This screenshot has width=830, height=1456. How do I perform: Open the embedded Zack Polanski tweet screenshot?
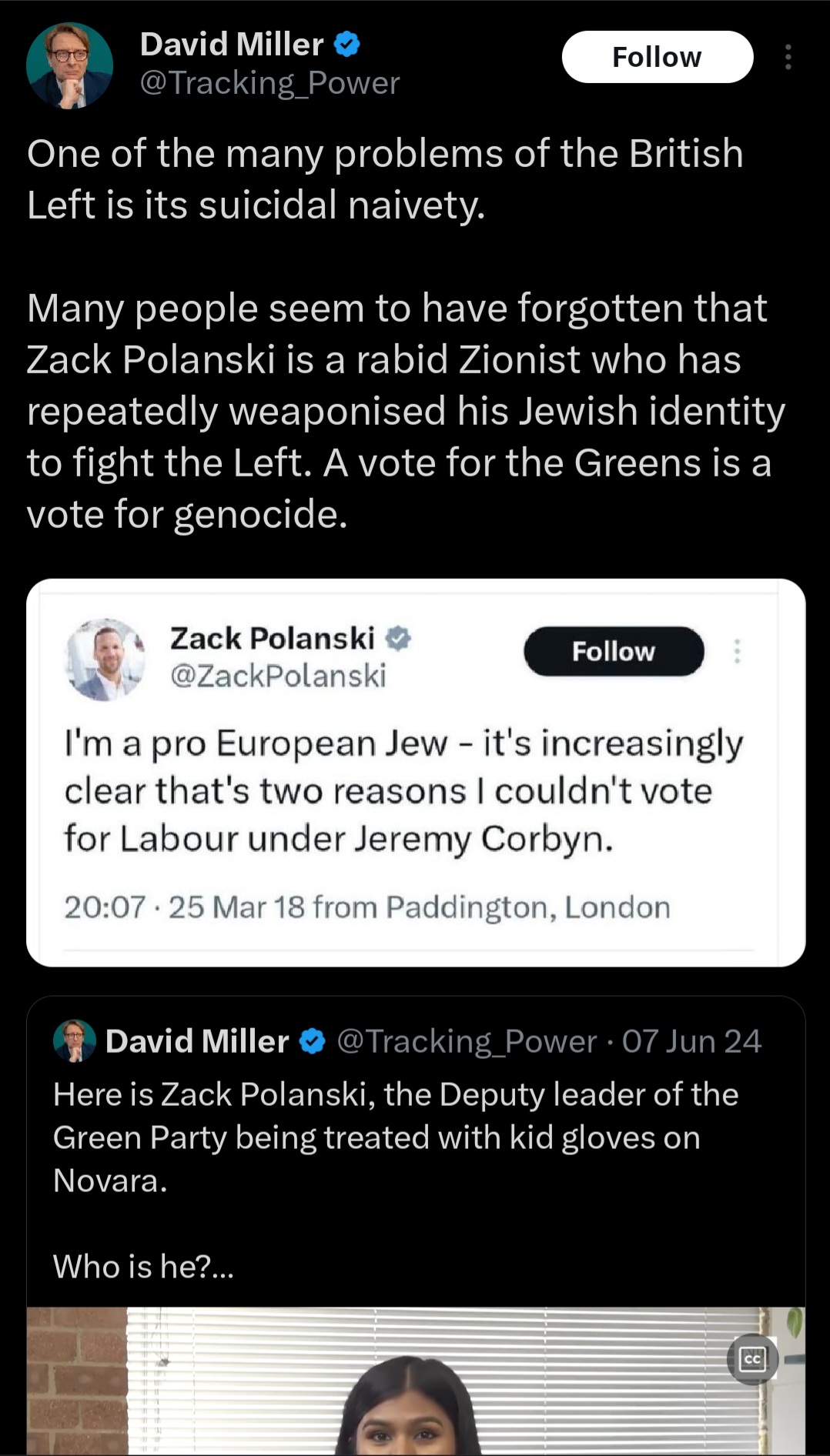tap(416, 772)
